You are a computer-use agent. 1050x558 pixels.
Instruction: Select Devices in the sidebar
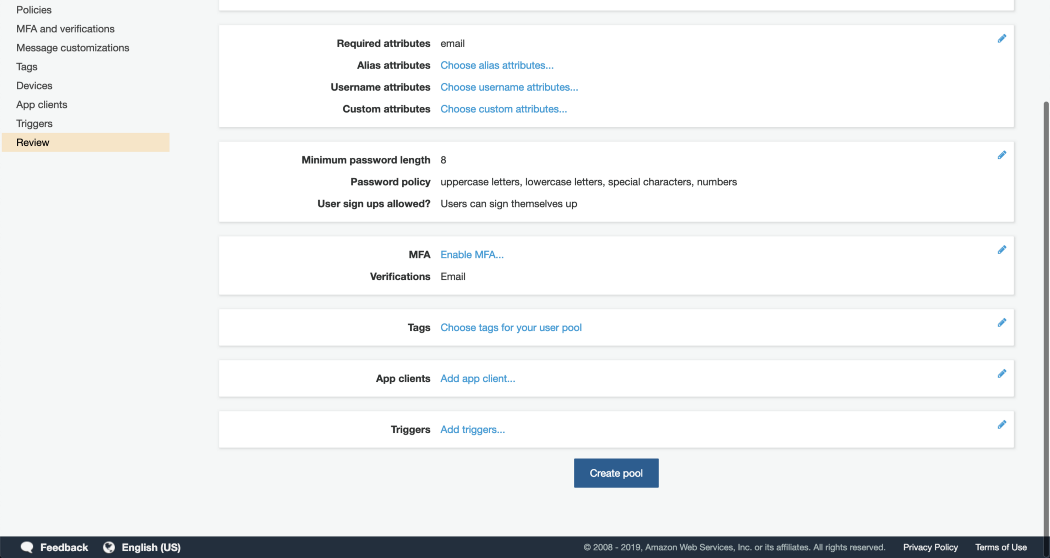pyautogui.click(x=34, y=86)
